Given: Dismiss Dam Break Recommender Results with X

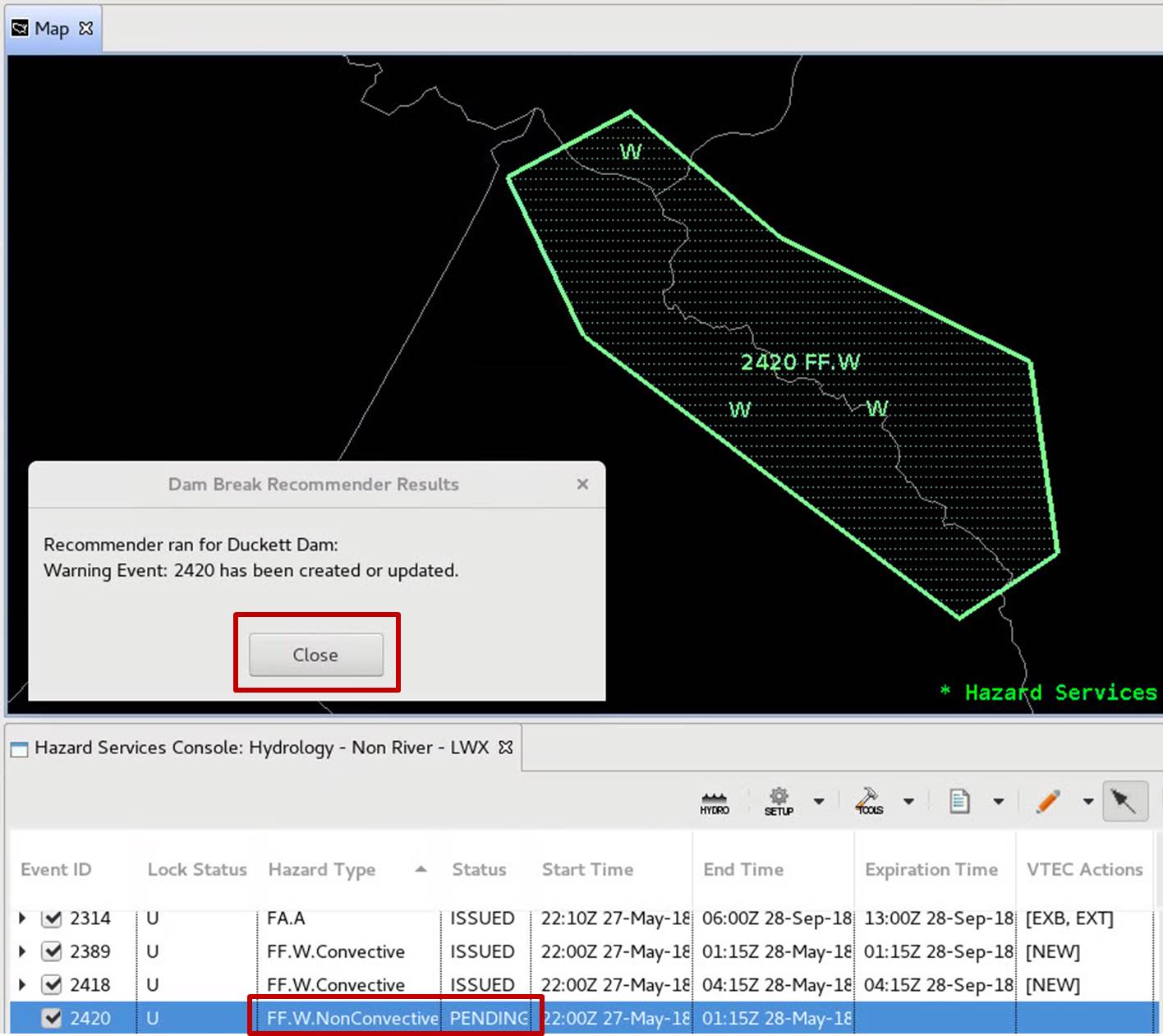Looking at the screenshot, I should [x=582, y=484].
